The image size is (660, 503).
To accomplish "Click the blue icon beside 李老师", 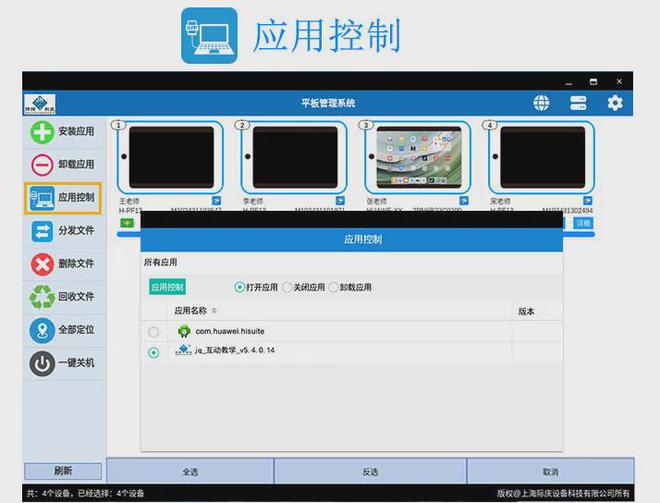I will [340, 200].
